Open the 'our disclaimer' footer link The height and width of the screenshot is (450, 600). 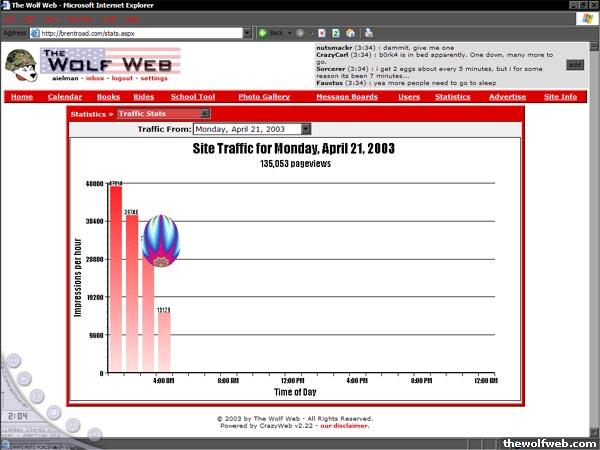(x=344, y=425)
